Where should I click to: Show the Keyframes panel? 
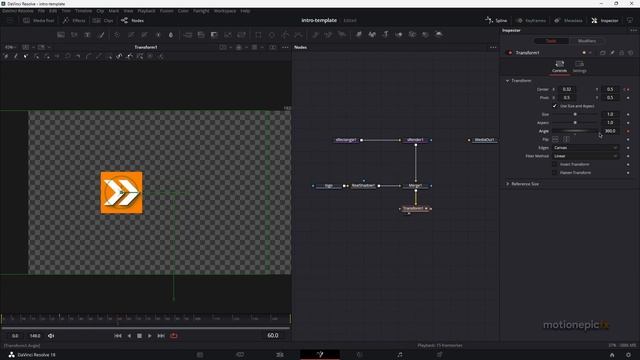(531, 20)
